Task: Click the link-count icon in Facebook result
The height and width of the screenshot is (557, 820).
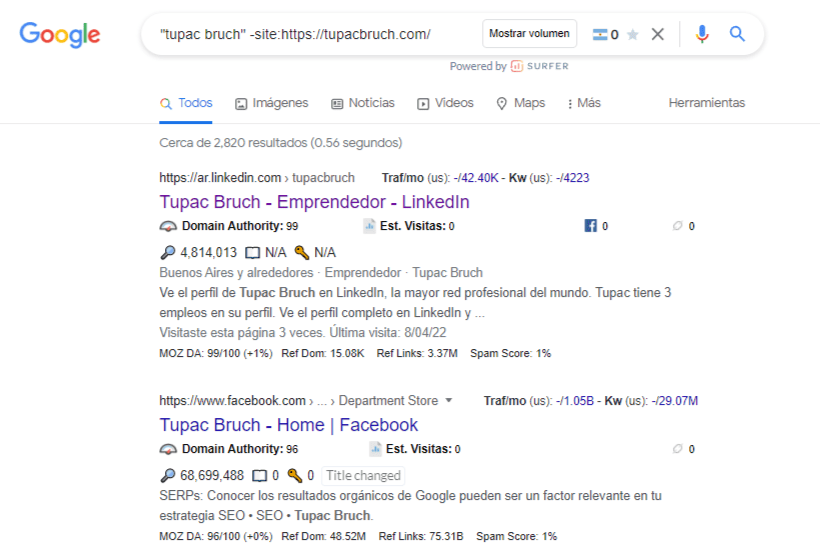Action: (677, 448)
